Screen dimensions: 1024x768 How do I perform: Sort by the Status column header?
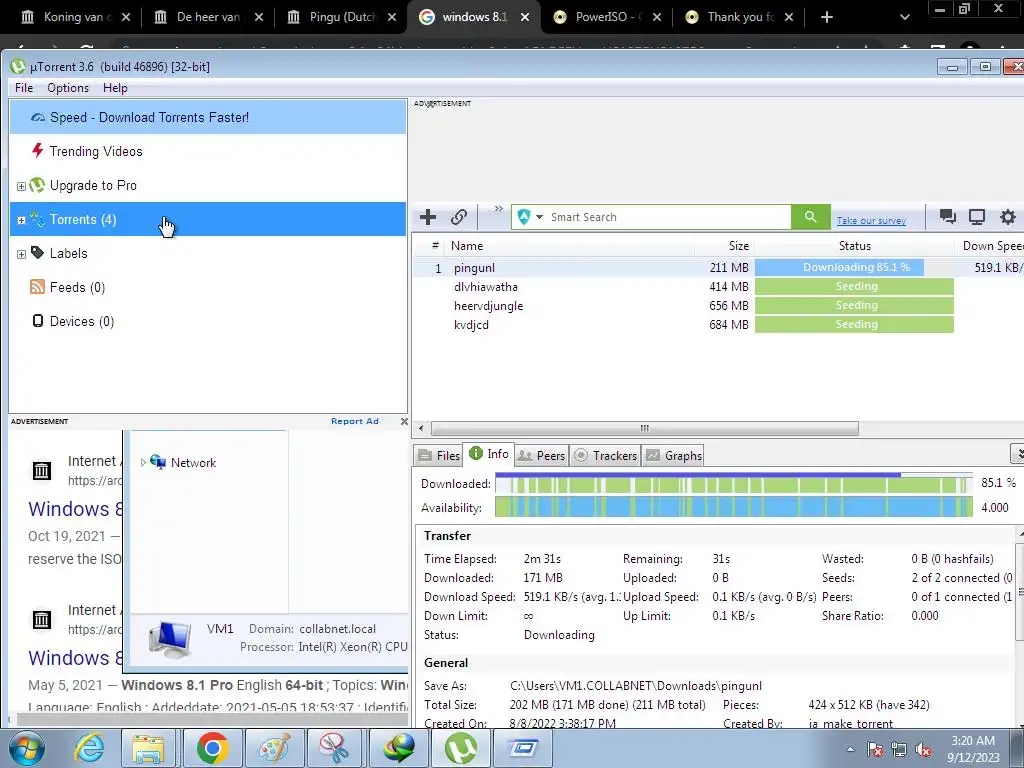pos(854,246)
